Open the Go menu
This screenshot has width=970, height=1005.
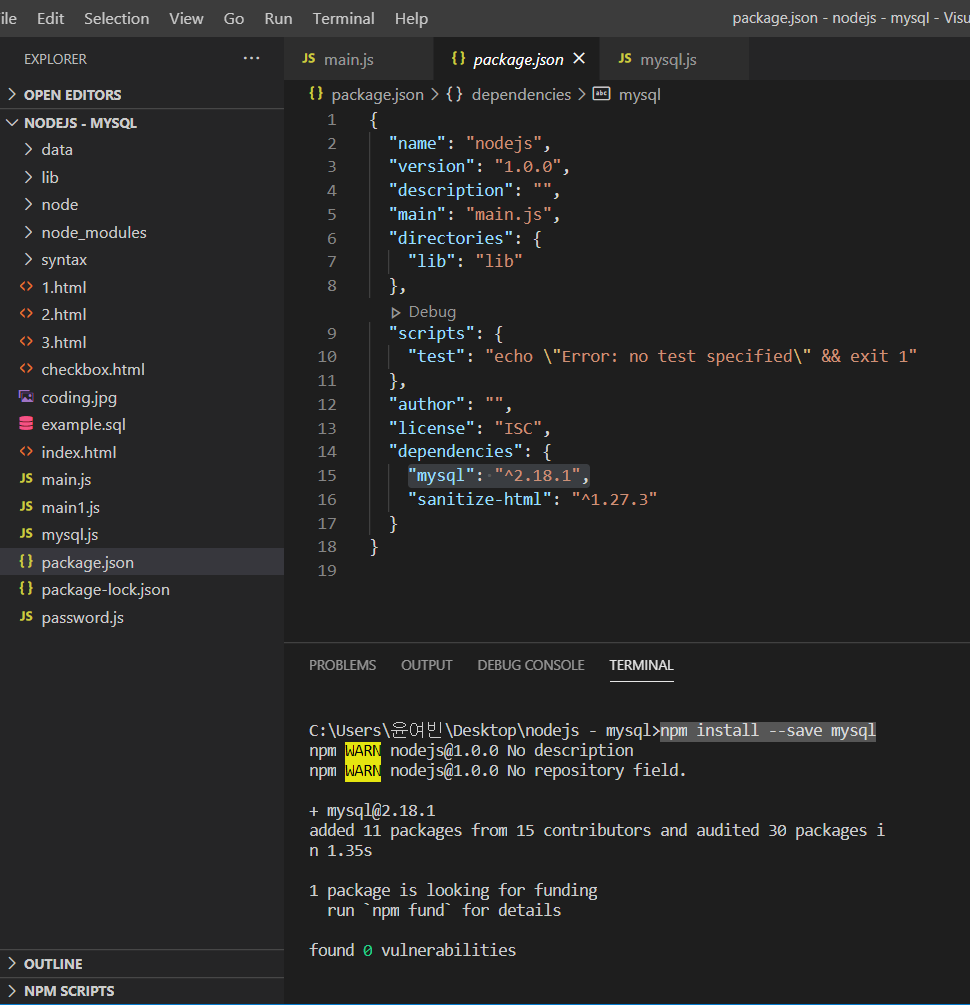pos(233,19)
